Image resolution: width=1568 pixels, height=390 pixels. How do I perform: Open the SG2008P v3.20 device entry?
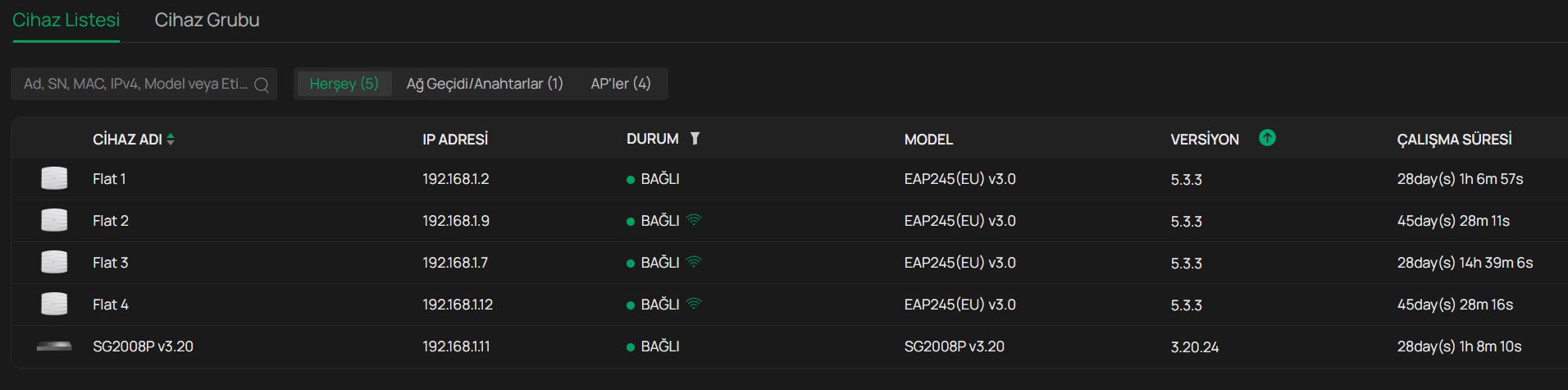click(x=143, y=346)
